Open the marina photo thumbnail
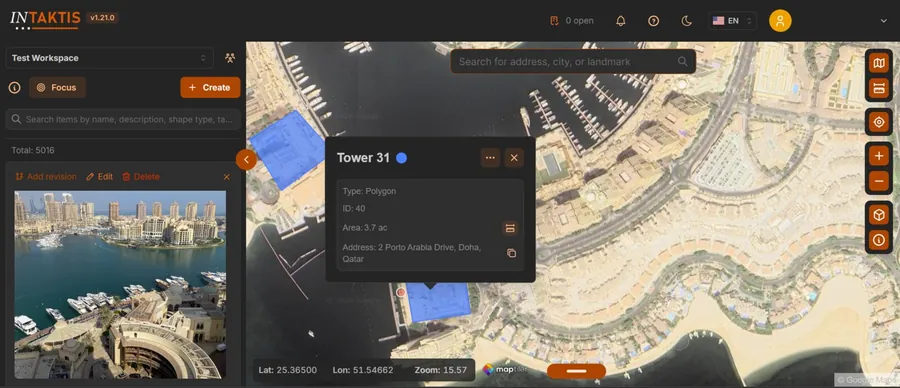Image resolution: width=900 pixels, height=388 pixels. click(x=120, y=285)
